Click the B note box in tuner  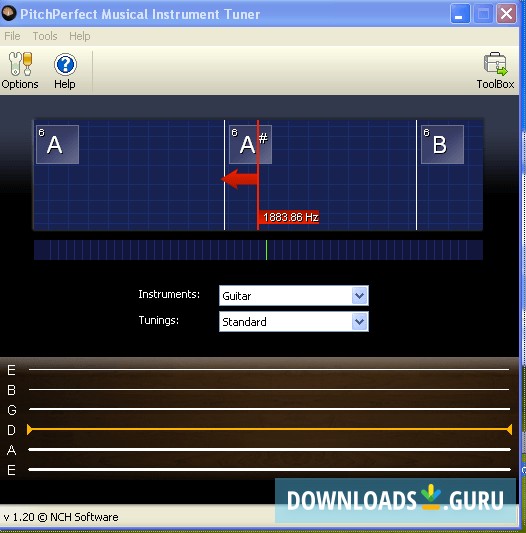(442, 144)
